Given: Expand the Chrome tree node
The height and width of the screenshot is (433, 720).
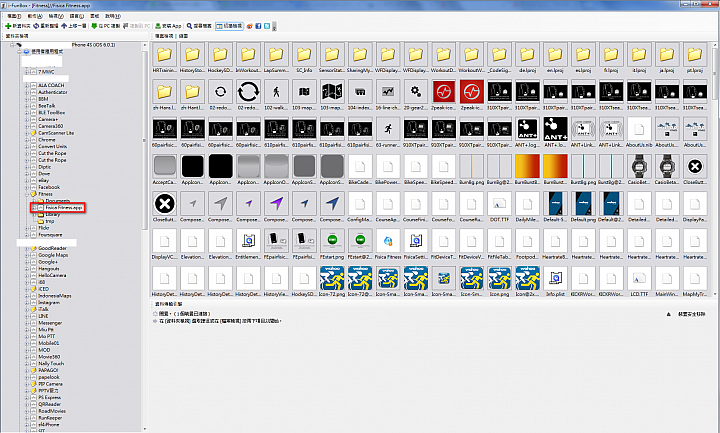Looking at the screenshot, I should (x=27, y=140).
